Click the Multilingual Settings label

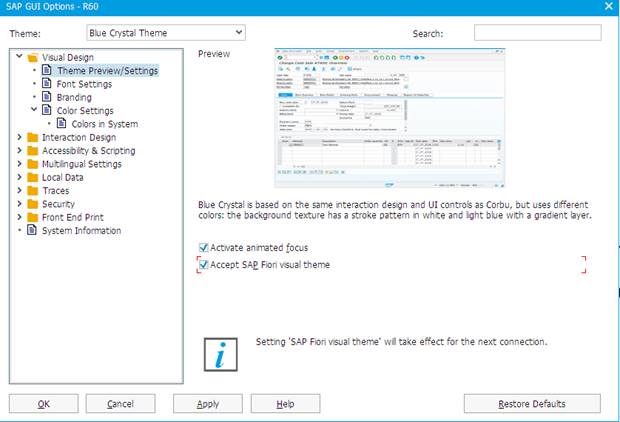coord(82,164)
